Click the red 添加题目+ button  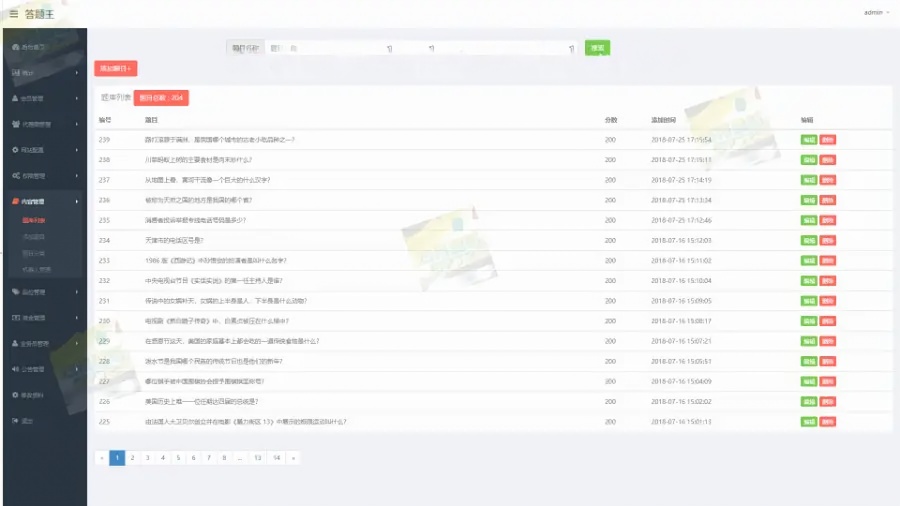click(115, 68)
